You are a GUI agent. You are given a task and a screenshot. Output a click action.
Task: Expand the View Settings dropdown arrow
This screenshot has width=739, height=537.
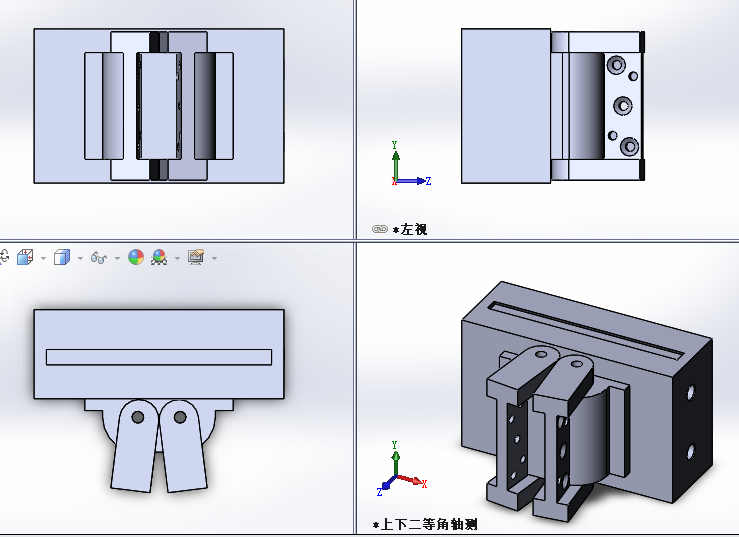[x=214, y=258]
